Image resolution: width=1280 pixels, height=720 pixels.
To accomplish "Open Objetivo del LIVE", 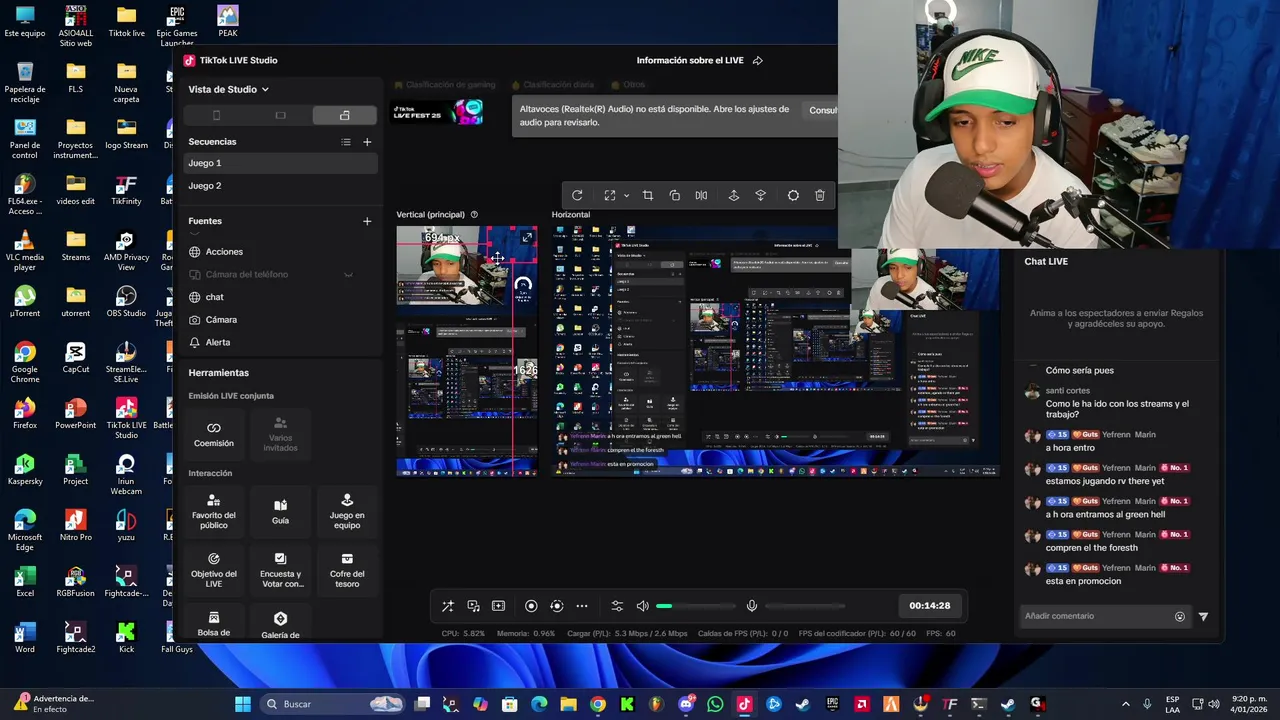I will click(x=214, y=570).
